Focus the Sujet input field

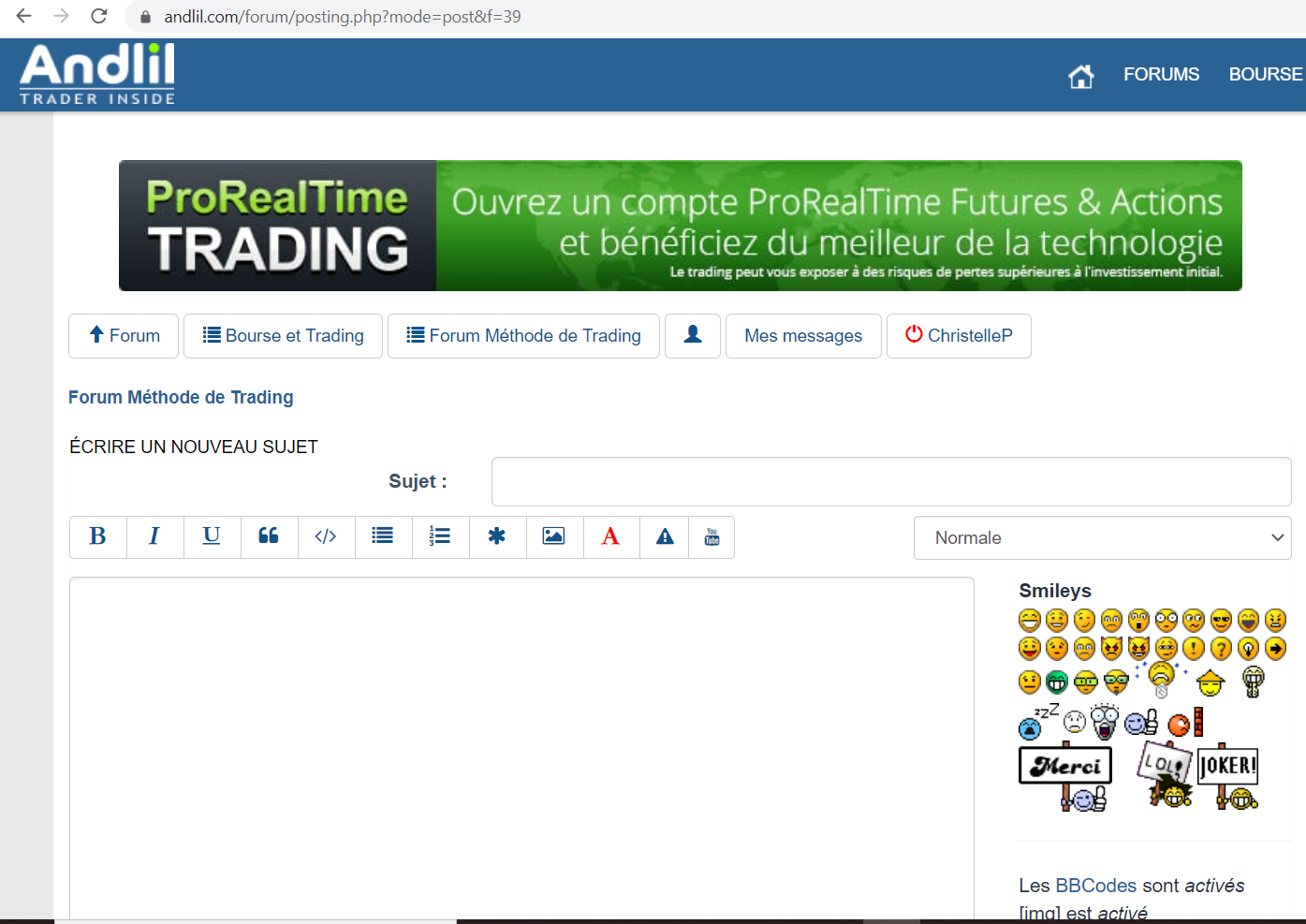tap(891, 482)
